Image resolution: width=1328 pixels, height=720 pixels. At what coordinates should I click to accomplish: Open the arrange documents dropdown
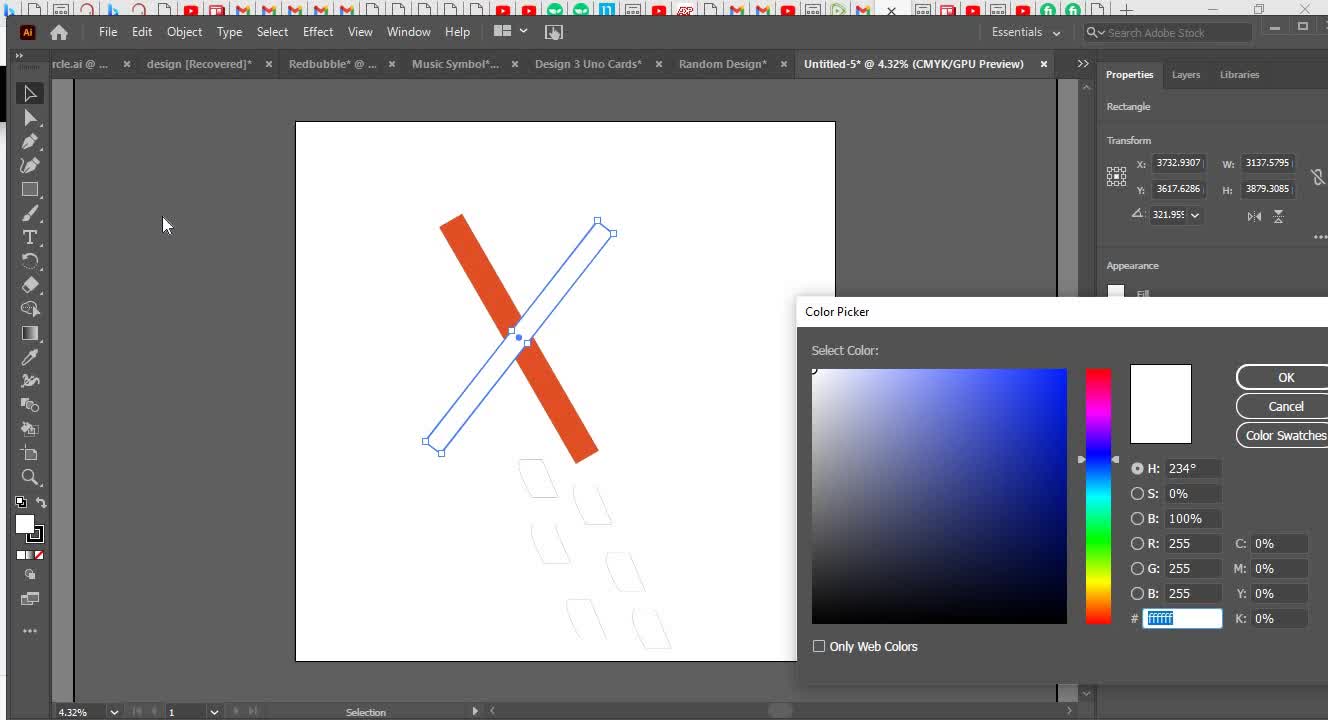click(510, 32)
